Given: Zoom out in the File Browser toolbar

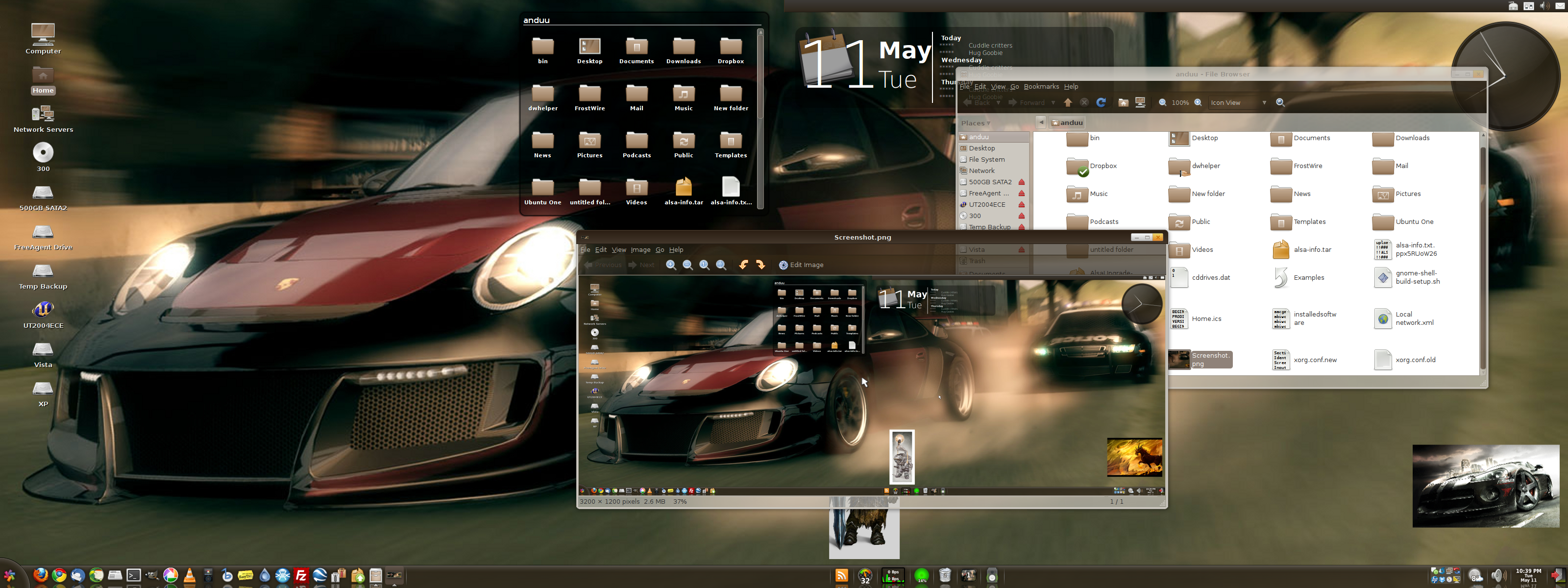Looking at the screenshot, I should point(1163,102).
